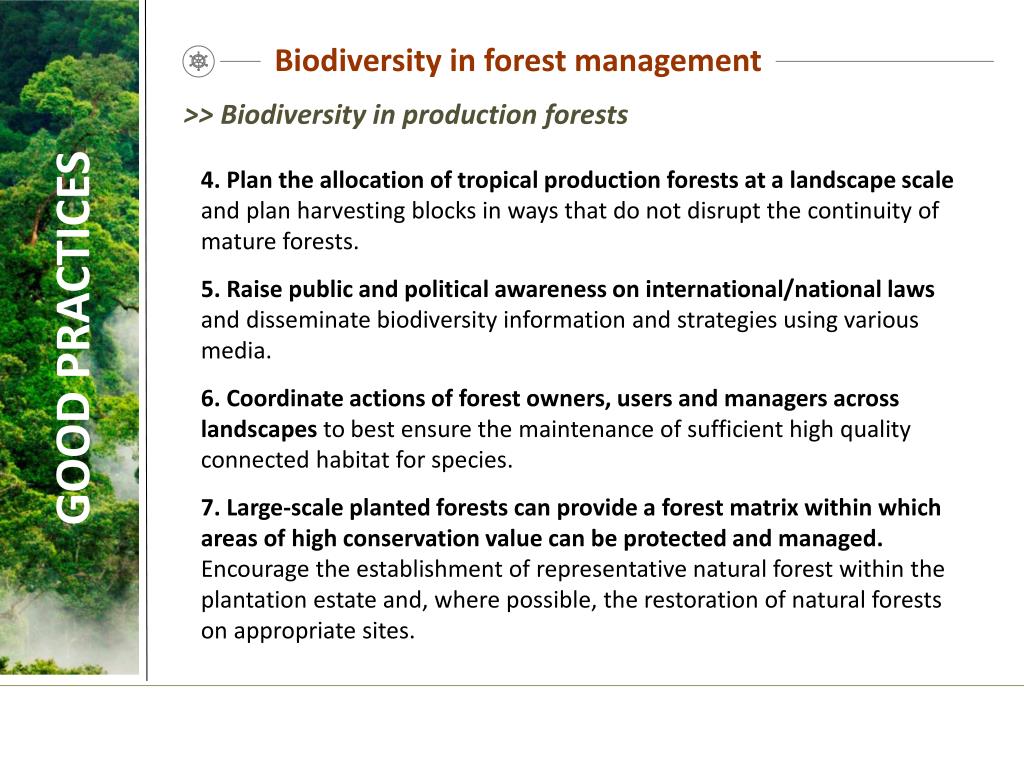
Task: Click the text 'connected habitat for species.'
Action: 357,460
